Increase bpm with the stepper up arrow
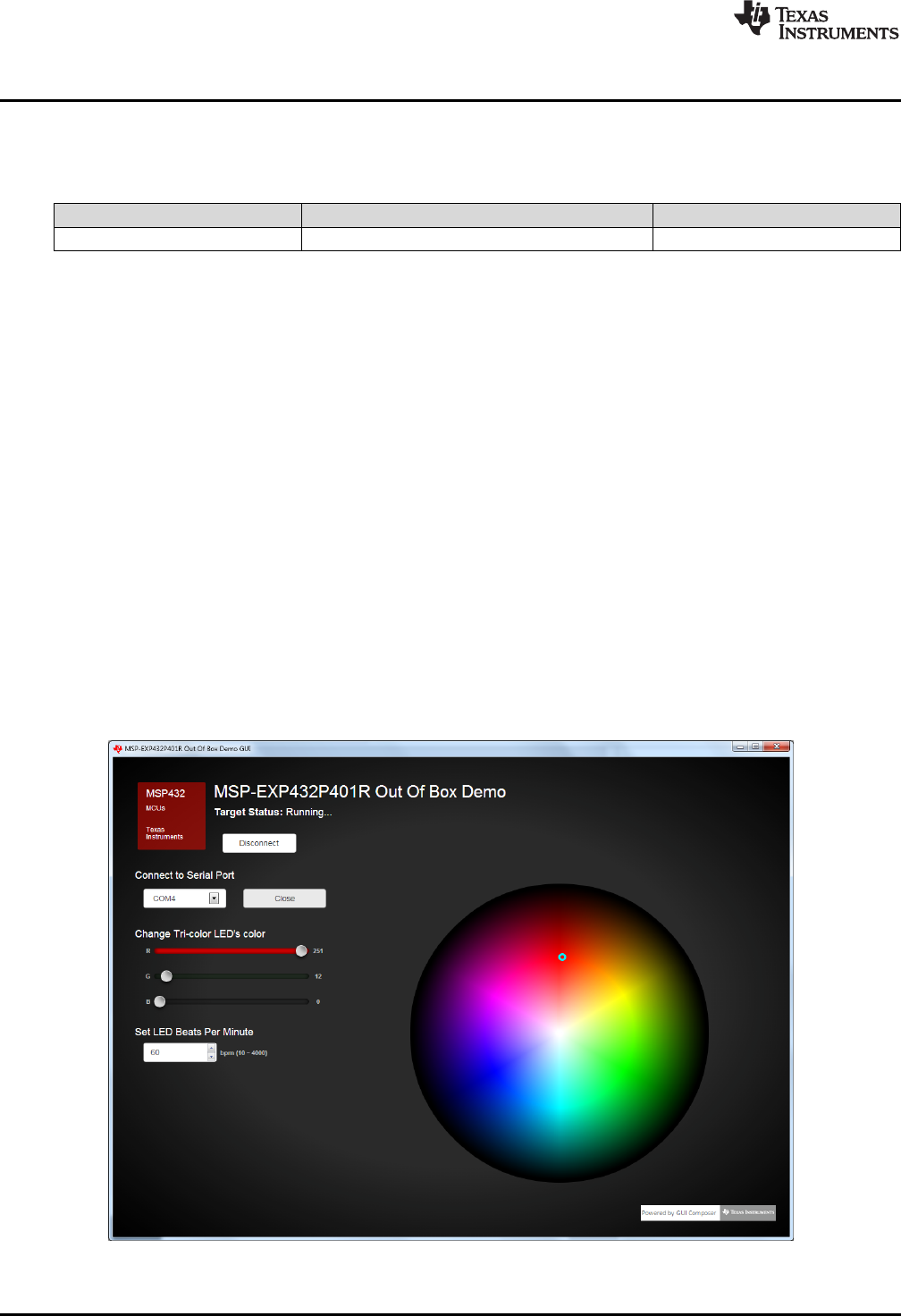Viewport: 901px width, 1316px height. (212, 1048)
